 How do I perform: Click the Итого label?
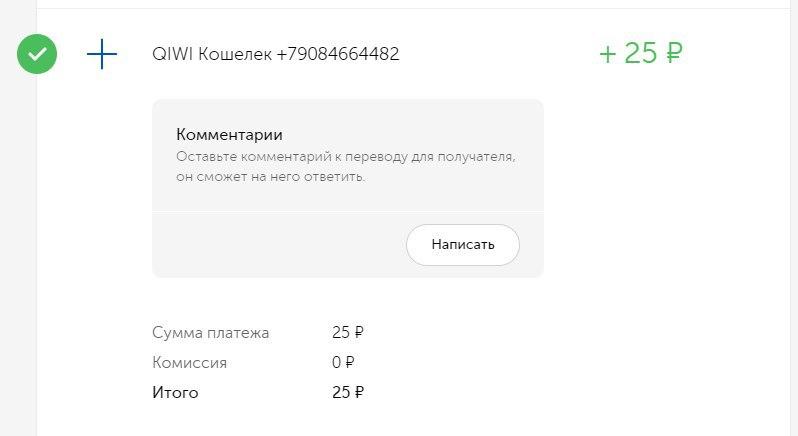(175, 392)
